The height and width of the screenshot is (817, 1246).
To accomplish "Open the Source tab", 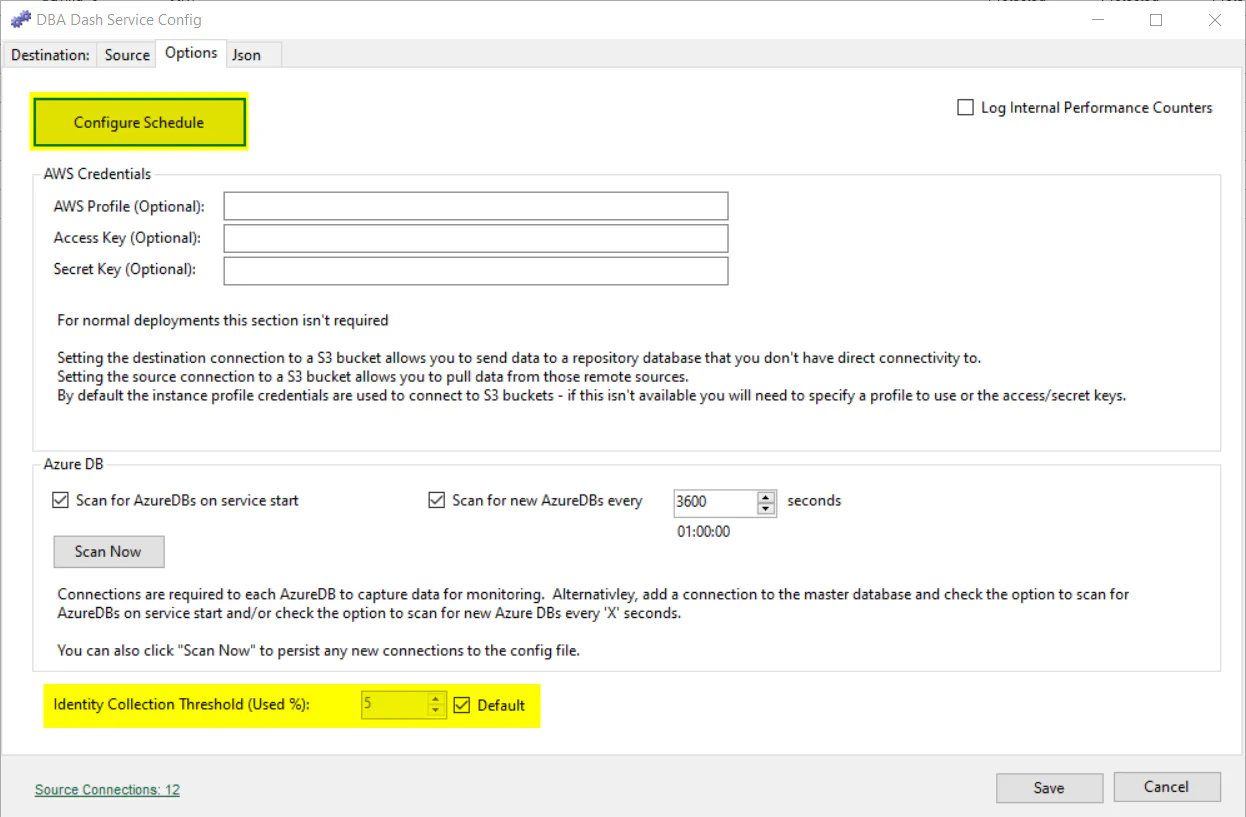I will [127, 55].
